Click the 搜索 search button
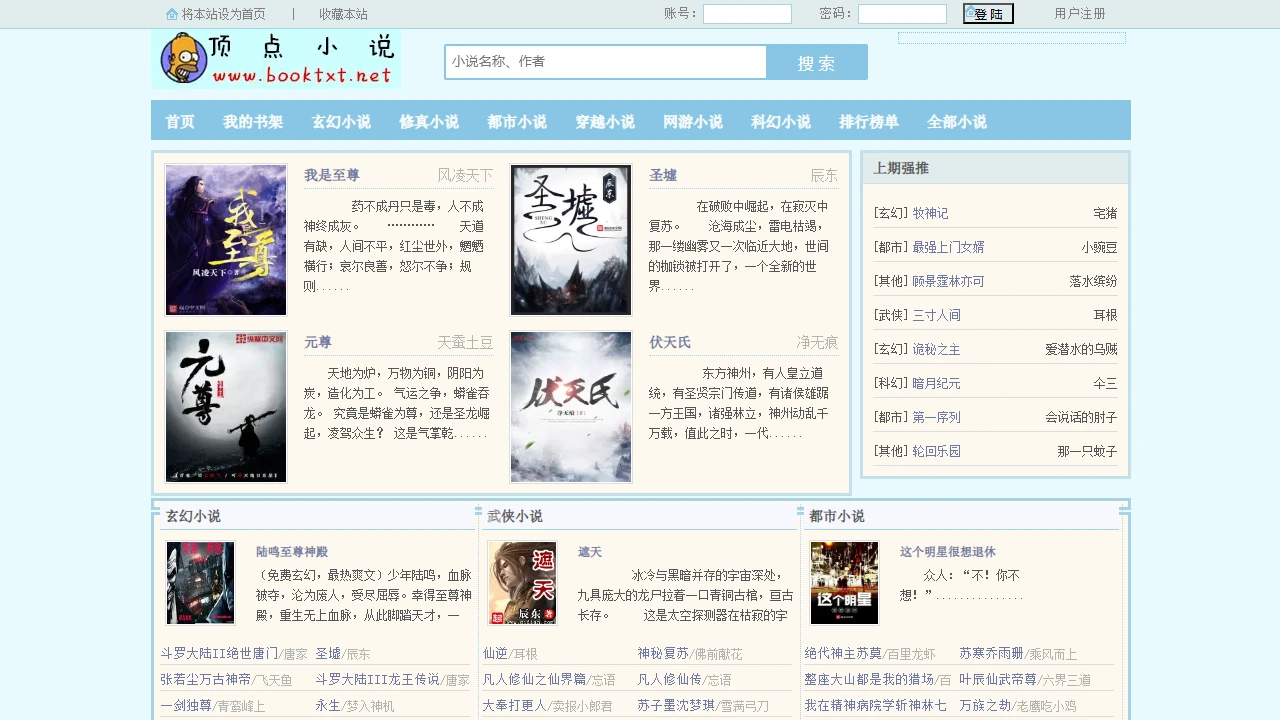Image resolution: width=1280 pixels, height=720 pixels. click(x=817, y=62)
